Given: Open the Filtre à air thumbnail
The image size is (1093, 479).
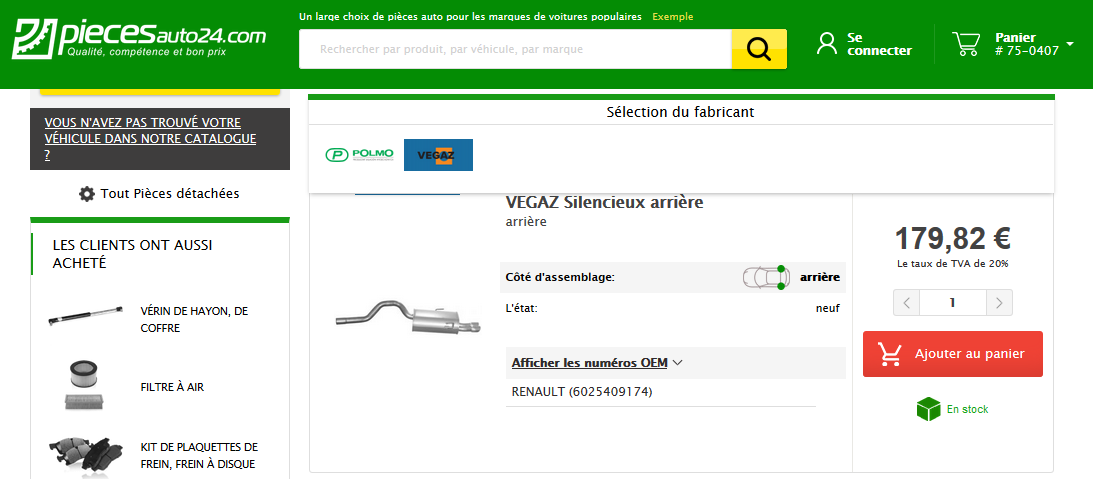Looking at the screenshot, I should [86, 384].
